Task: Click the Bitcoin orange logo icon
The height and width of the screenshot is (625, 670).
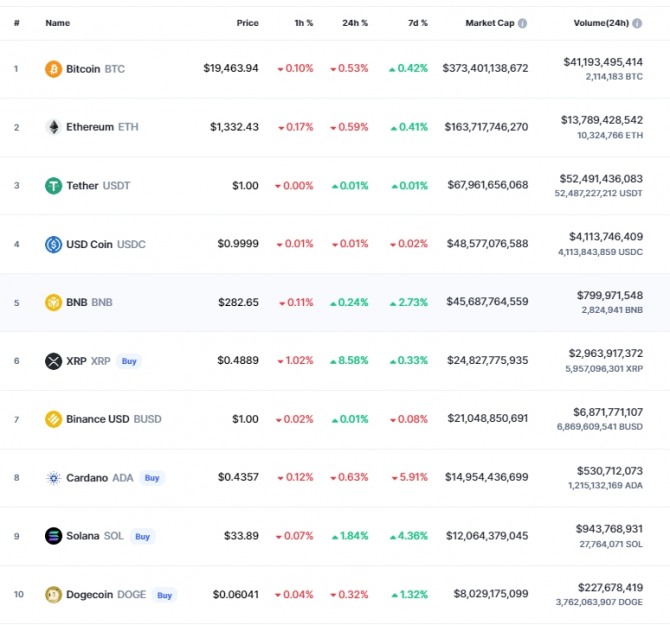Action: [53, 69]
